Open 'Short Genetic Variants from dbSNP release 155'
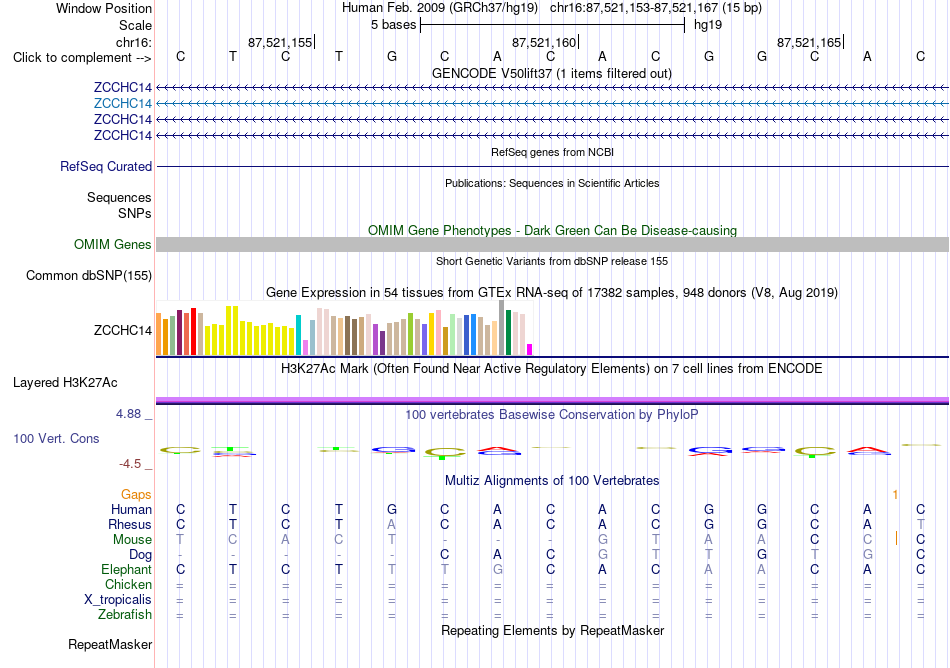 pyautogui.click(x=552, y=262)
